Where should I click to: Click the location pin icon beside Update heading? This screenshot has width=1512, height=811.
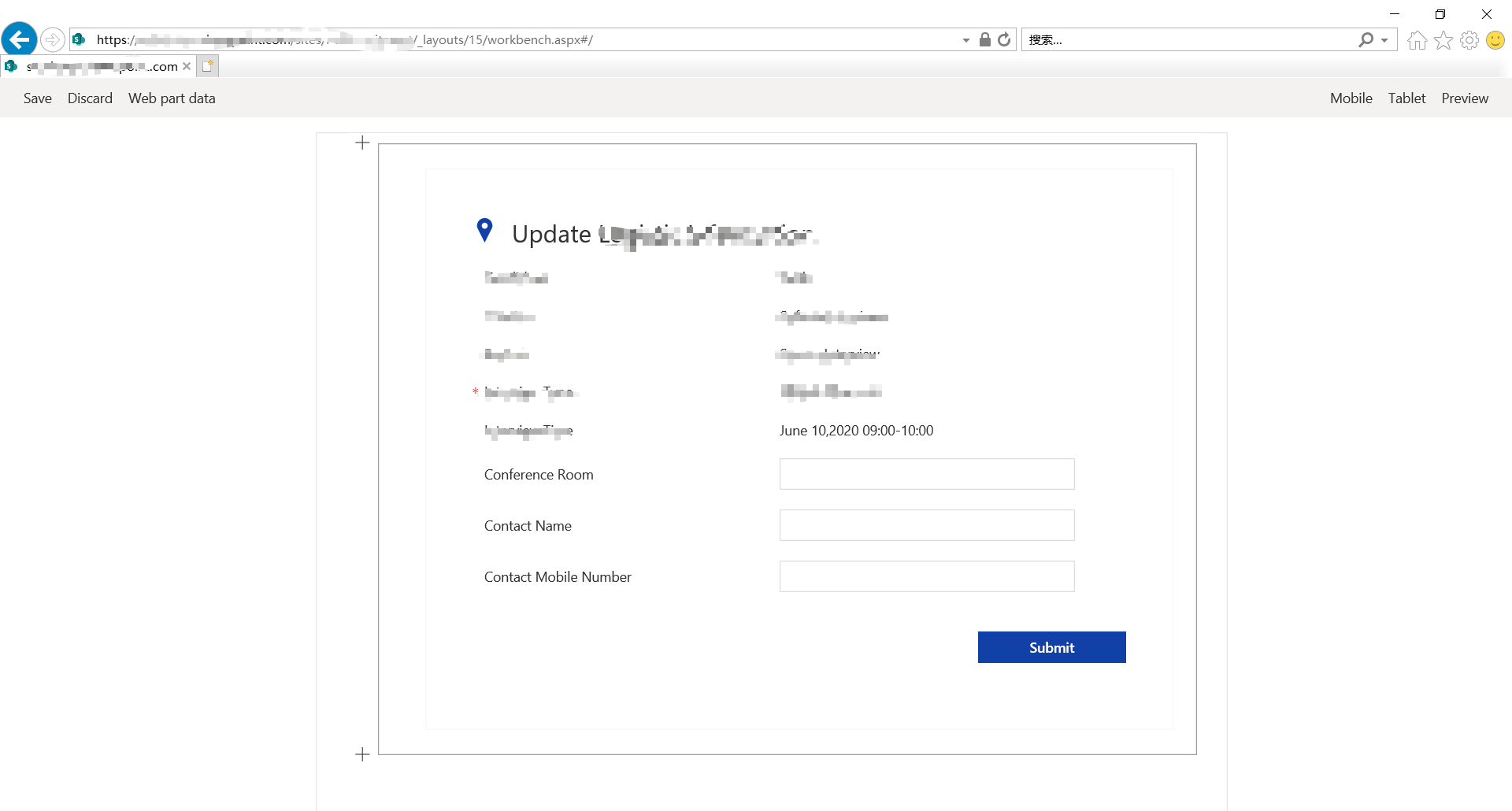(484, 230)
